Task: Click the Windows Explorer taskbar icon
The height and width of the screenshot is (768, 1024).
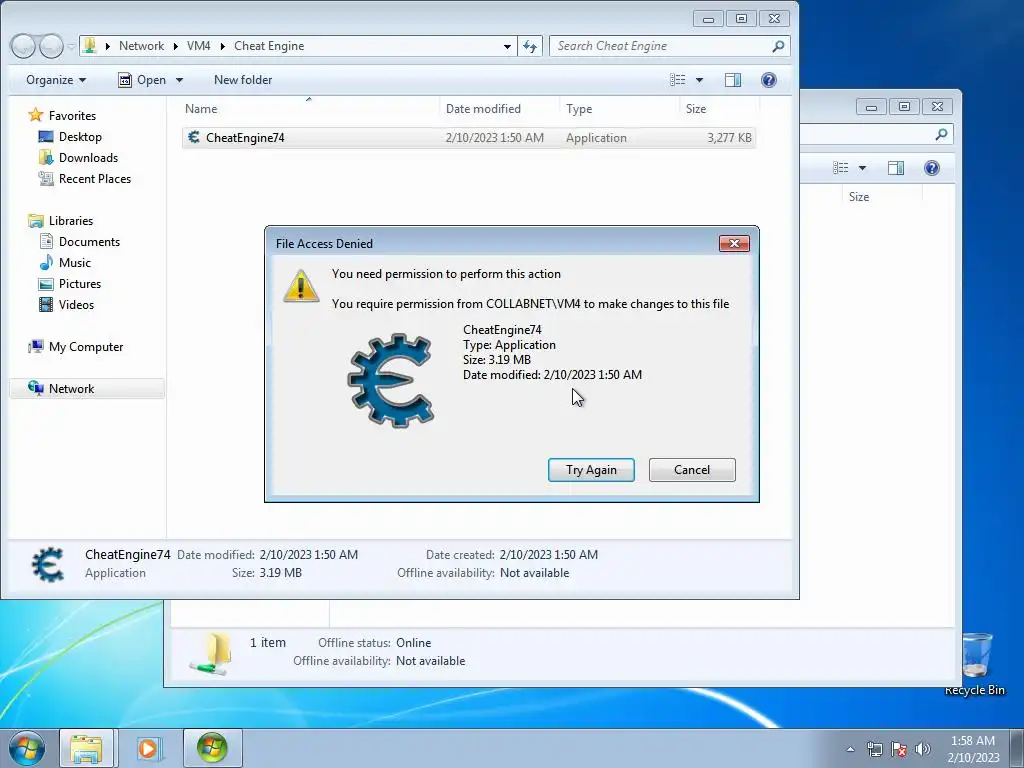Action: [x=86, y=748]
